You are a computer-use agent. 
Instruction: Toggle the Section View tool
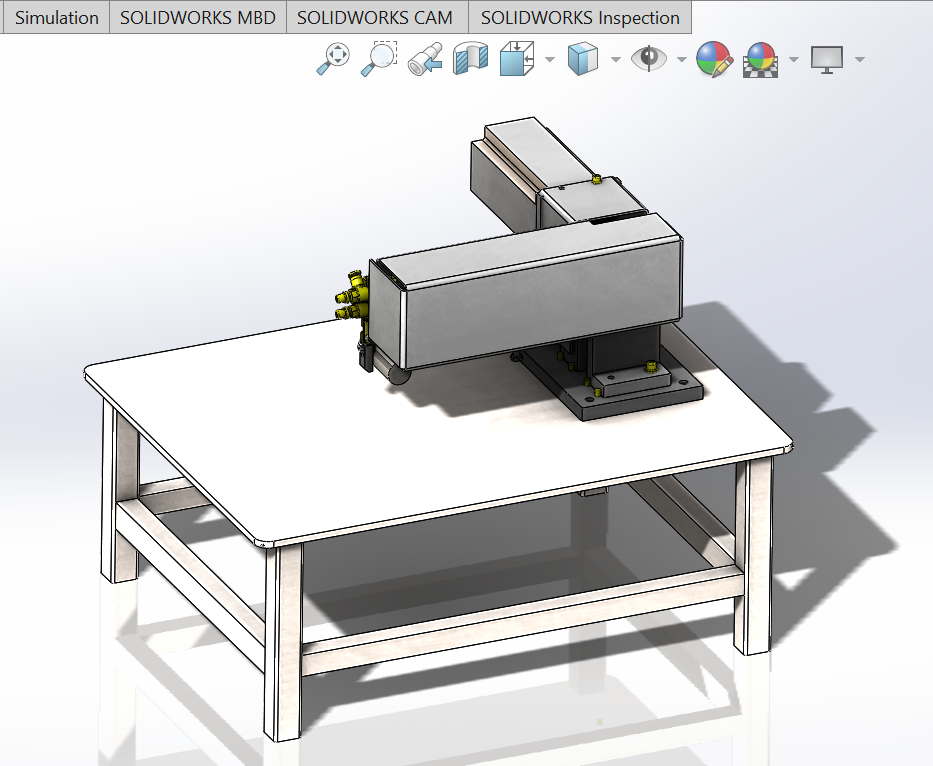pos(470,59)
